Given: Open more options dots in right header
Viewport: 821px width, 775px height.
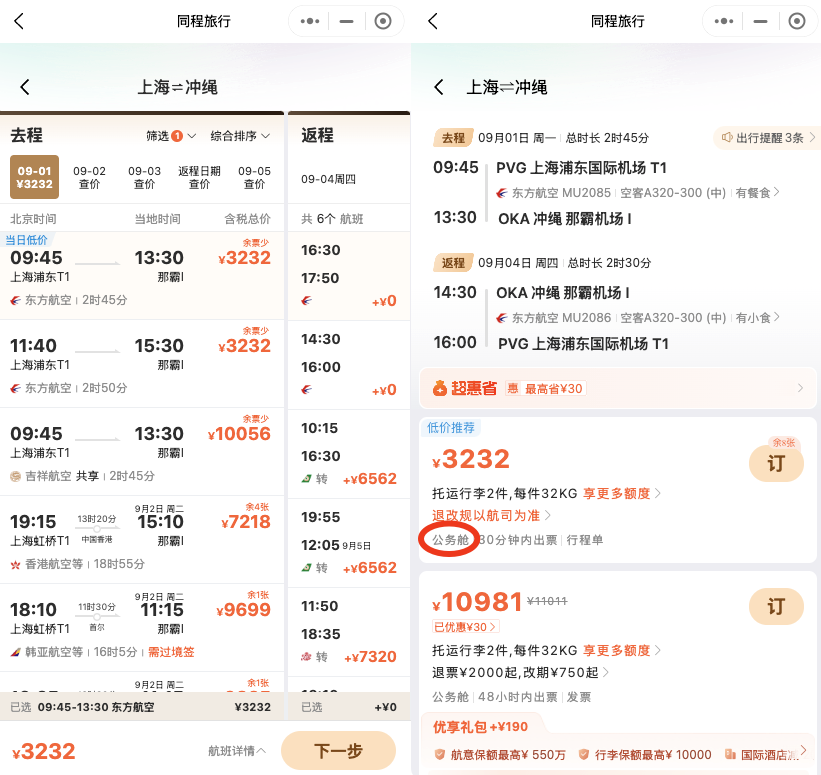Looking at the screenshot, I should pyautogui.click(x=724, y=21).
